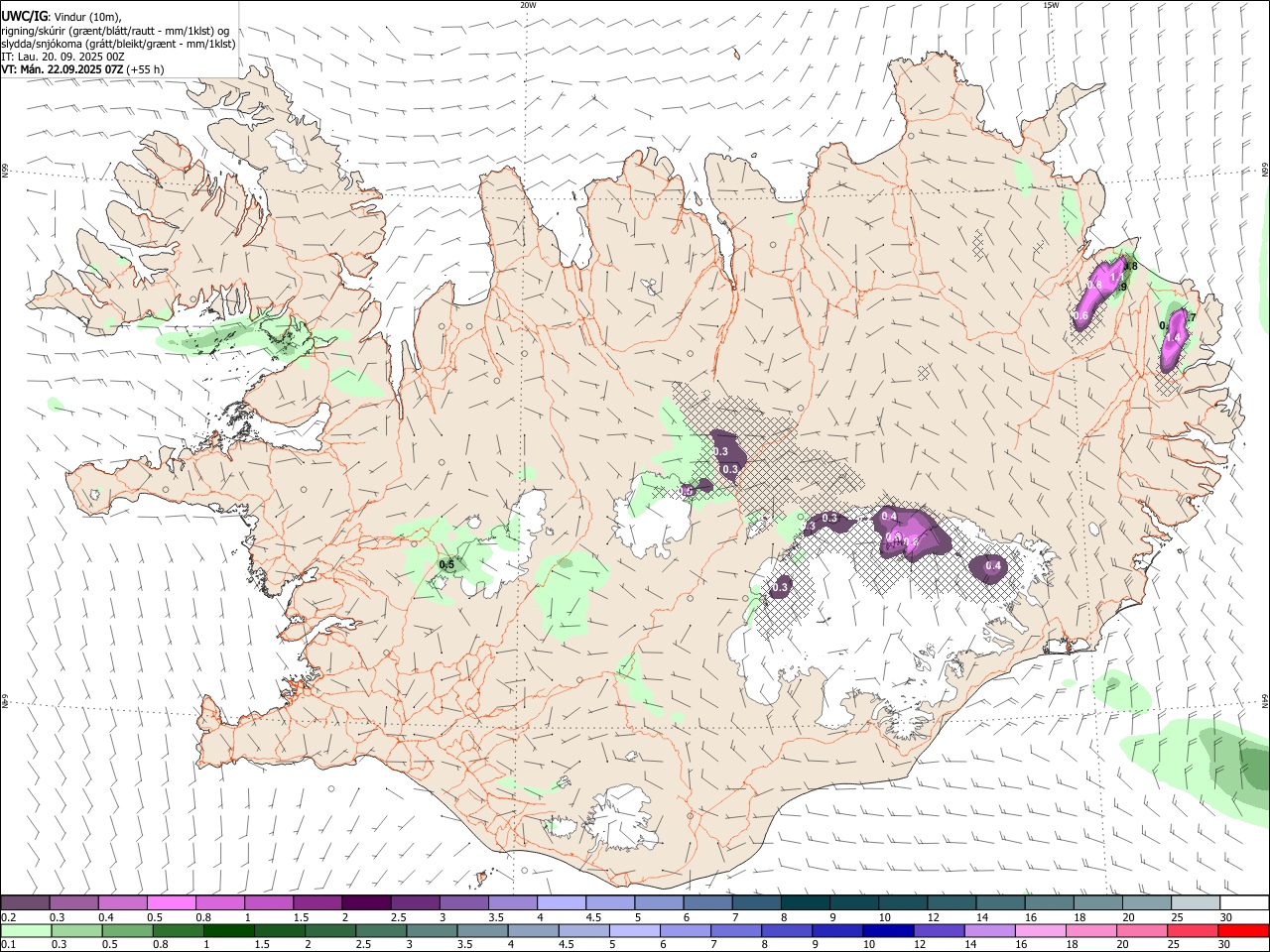Image resolution: width=1270 pixels, height=952 pixels.
Task: Click the royal blue 8–9 lower legend swatch
Action: [x=788, y=930]
